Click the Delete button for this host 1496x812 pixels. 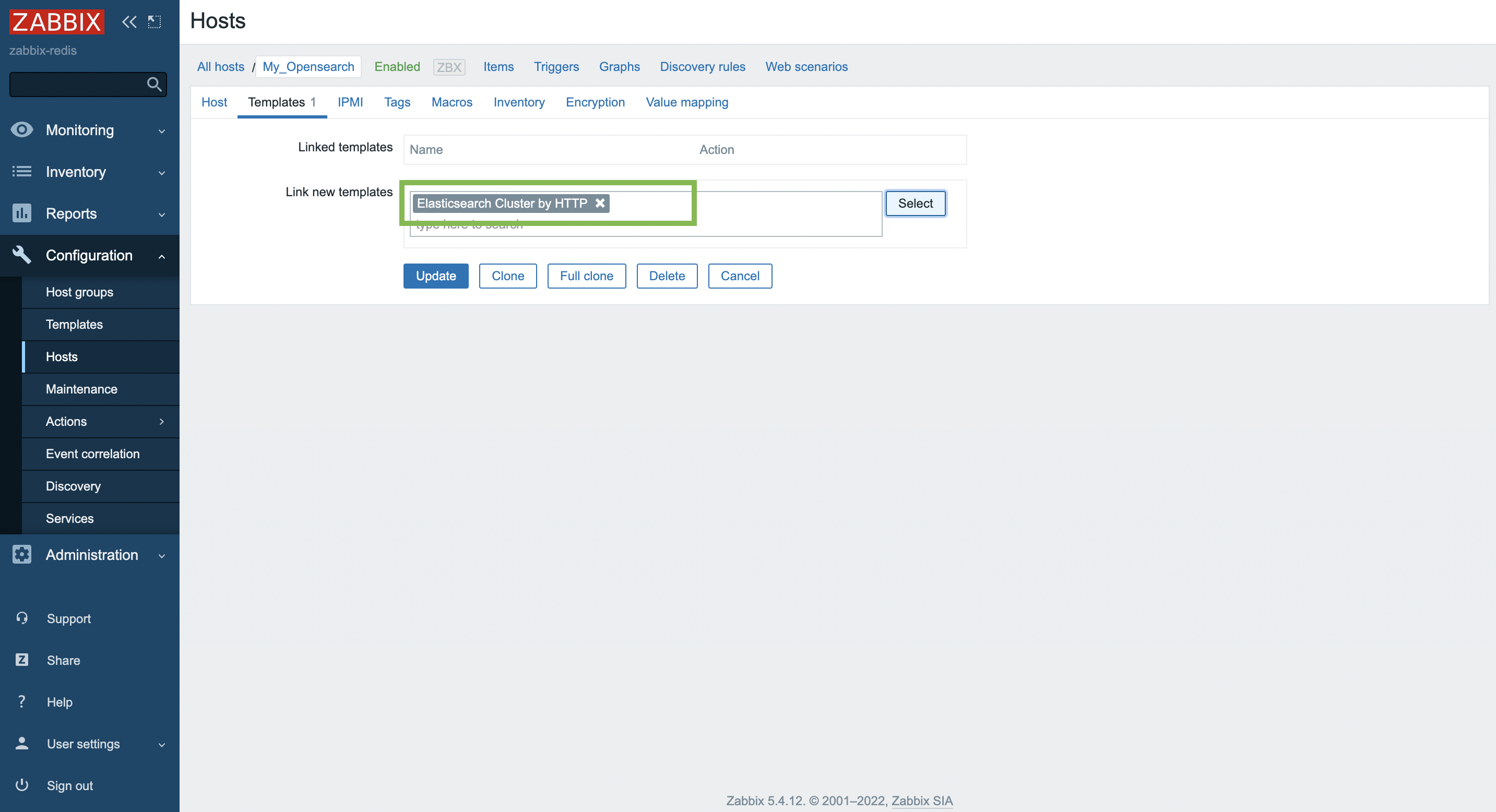(666, 275)
